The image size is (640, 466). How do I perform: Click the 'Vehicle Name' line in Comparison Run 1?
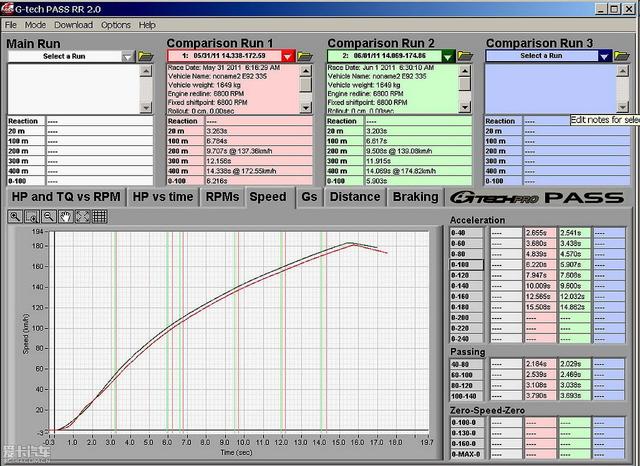217,76
